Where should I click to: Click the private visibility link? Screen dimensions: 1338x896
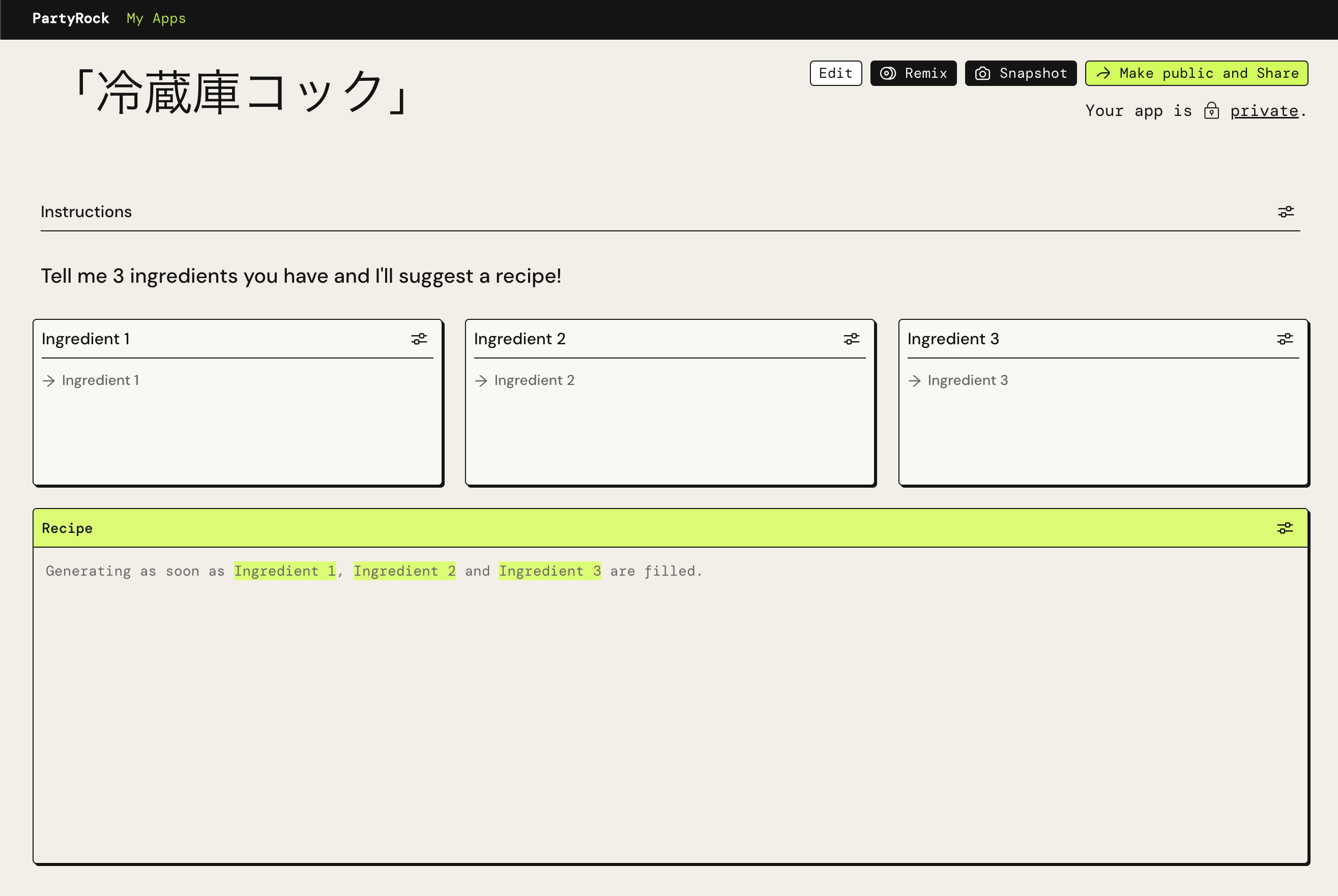(x=1264, y=111)
